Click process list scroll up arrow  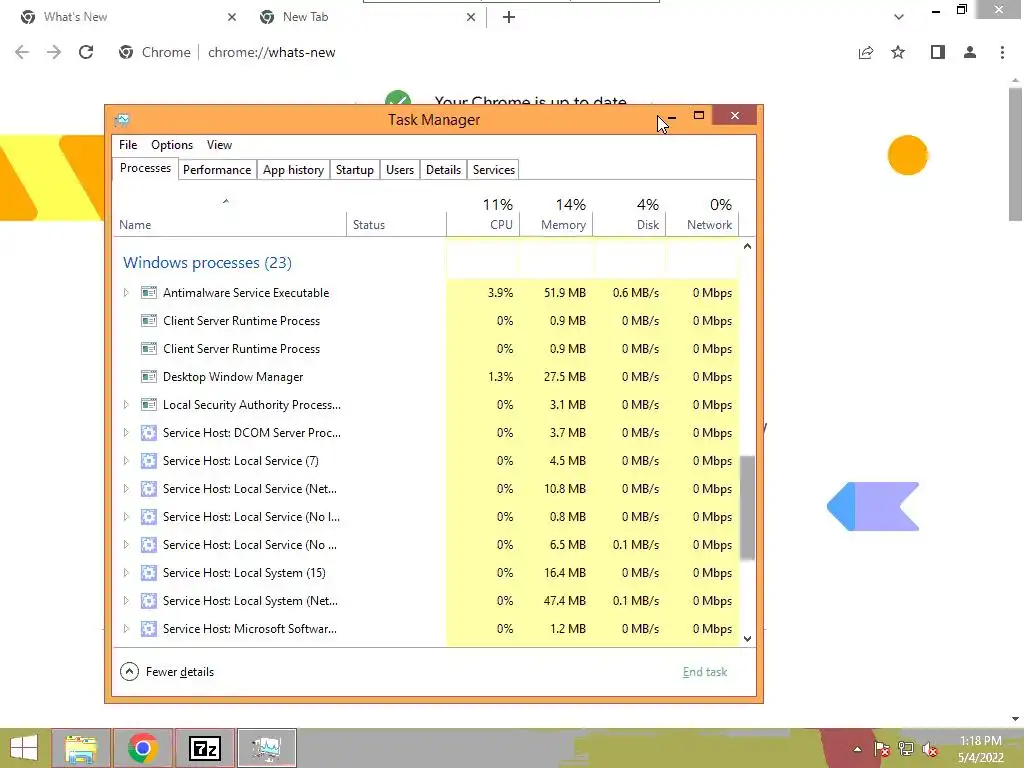(x=747, y=246)
